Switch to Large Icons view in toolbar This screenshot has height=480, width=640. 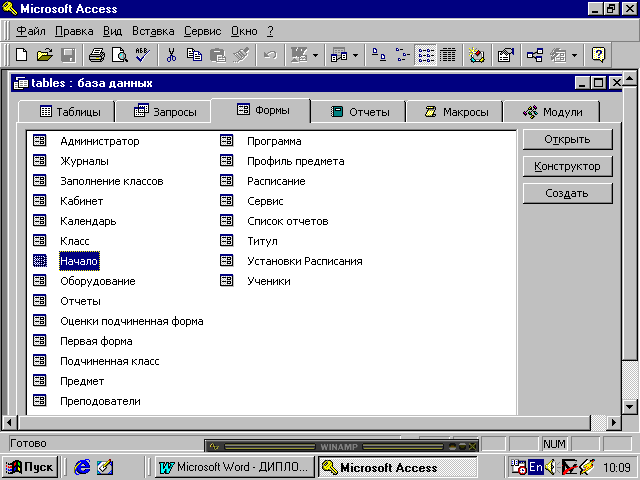click(379, 55)
